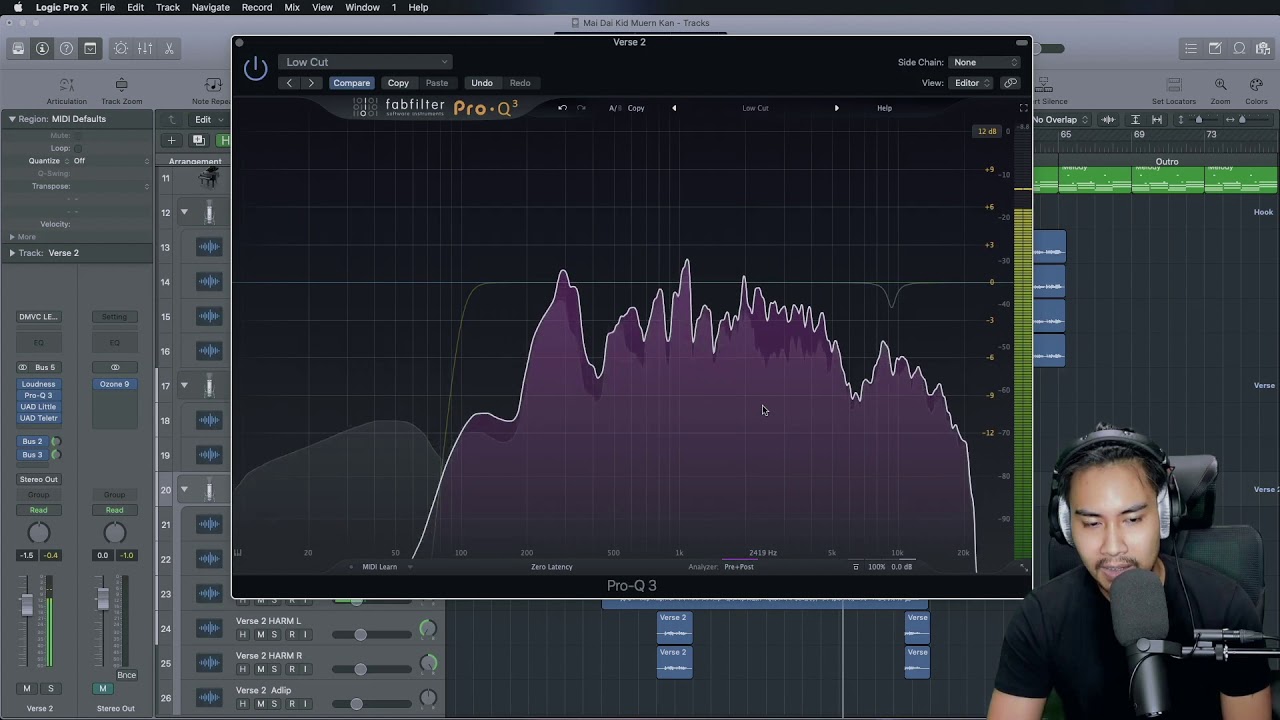Open the Mix menu
Screen dimensions: 1280x720
(x=292, y=7)
